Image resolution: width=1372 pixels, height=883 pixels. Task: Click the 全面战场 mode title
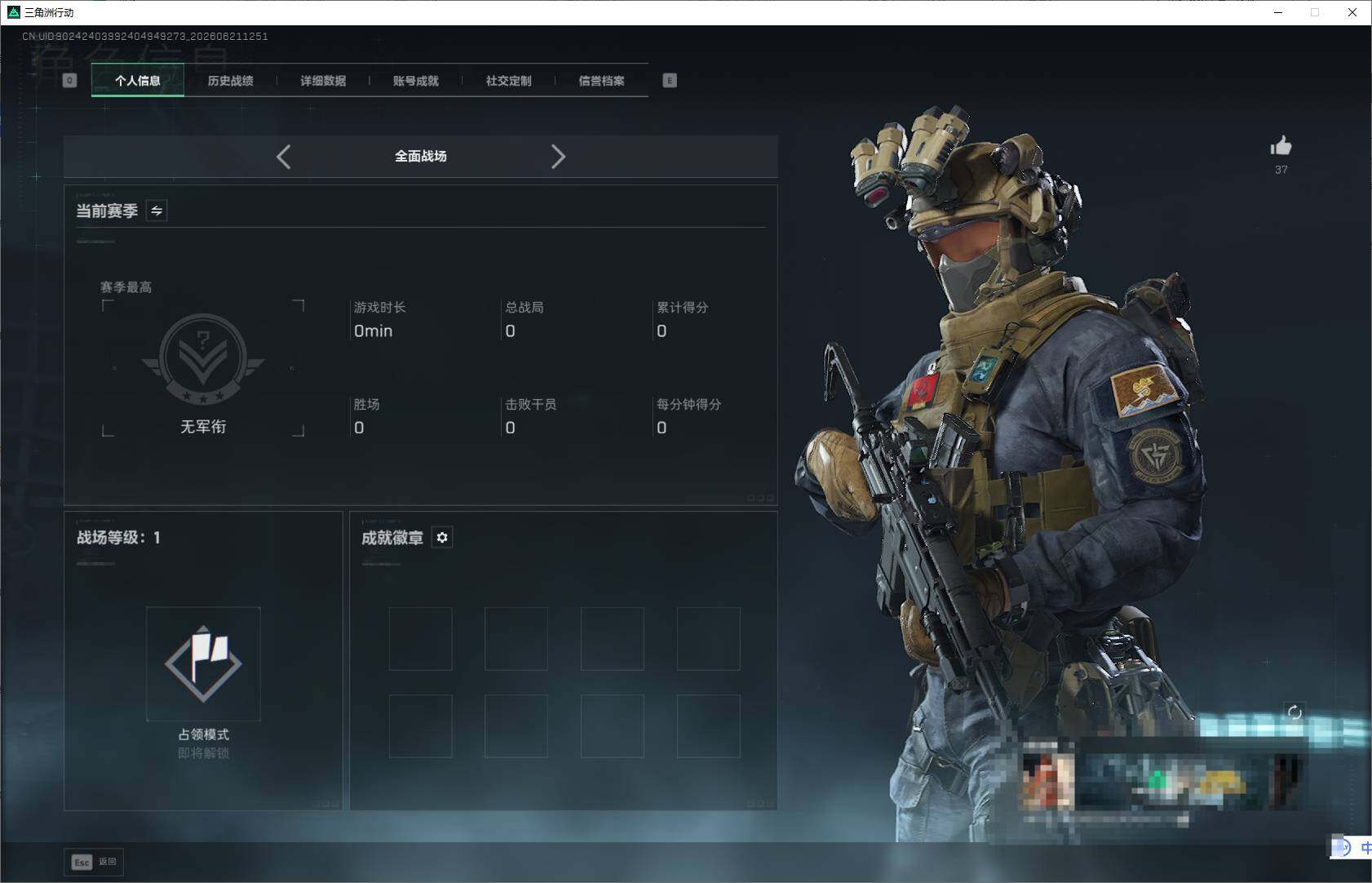[421, 156]
